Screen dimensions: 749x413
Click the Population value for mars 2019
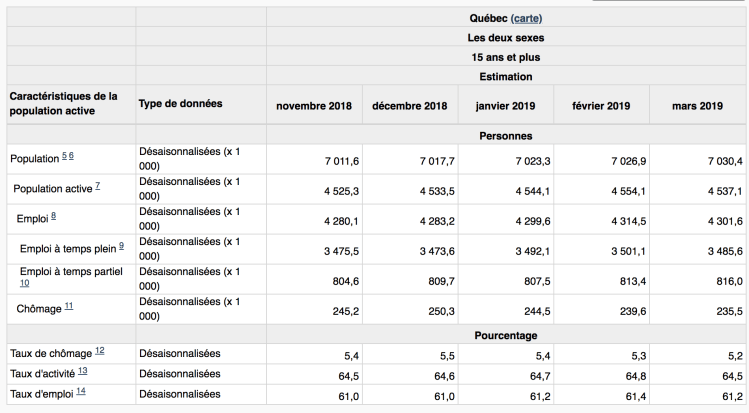coord(725,160)
